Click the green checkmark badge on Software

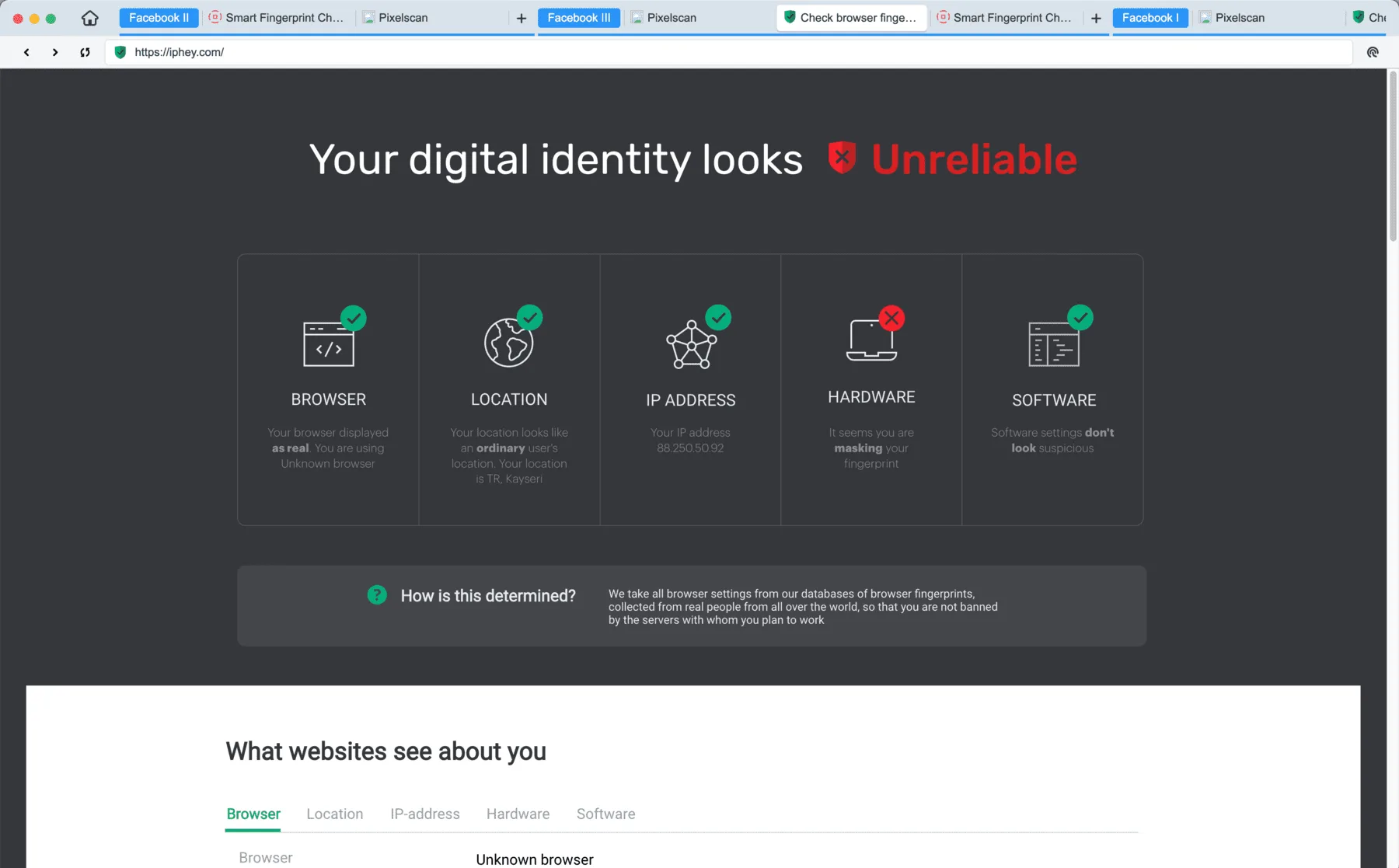point(1080,317)
